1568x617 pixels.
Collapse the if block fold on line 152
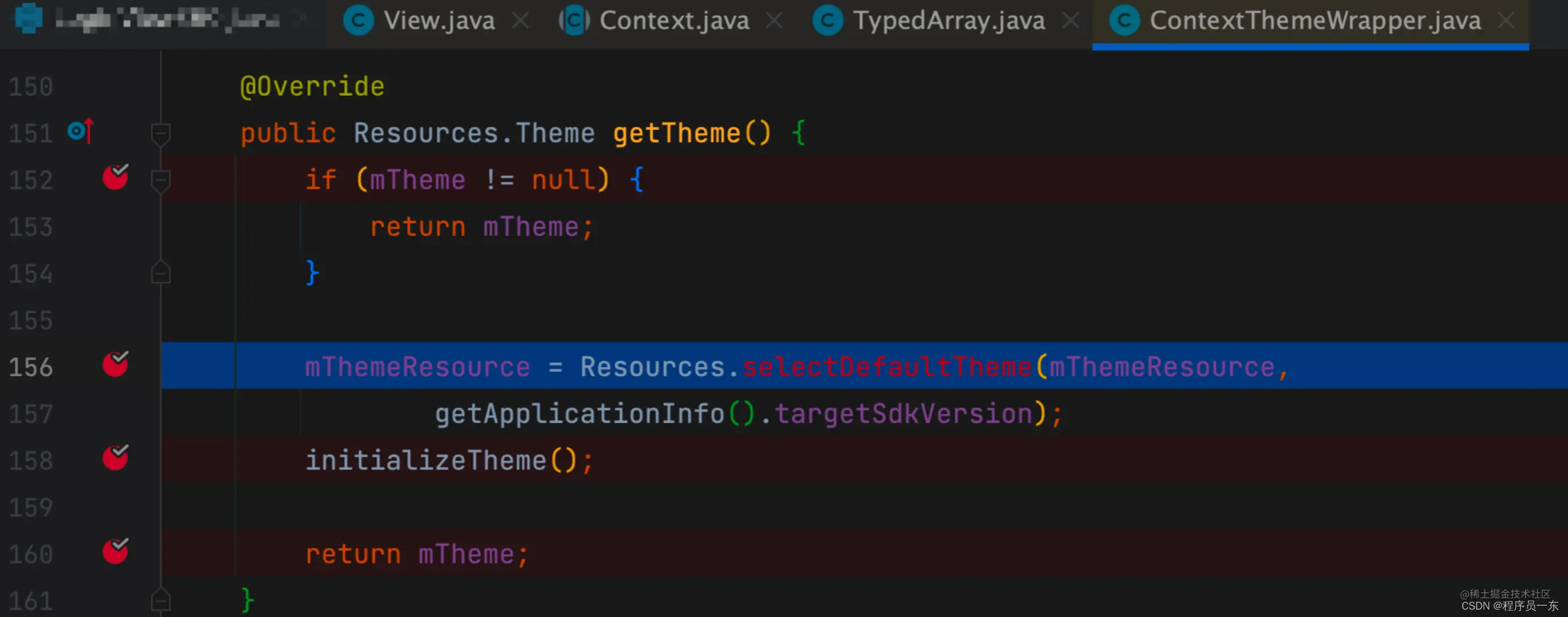tap(161, 179)
